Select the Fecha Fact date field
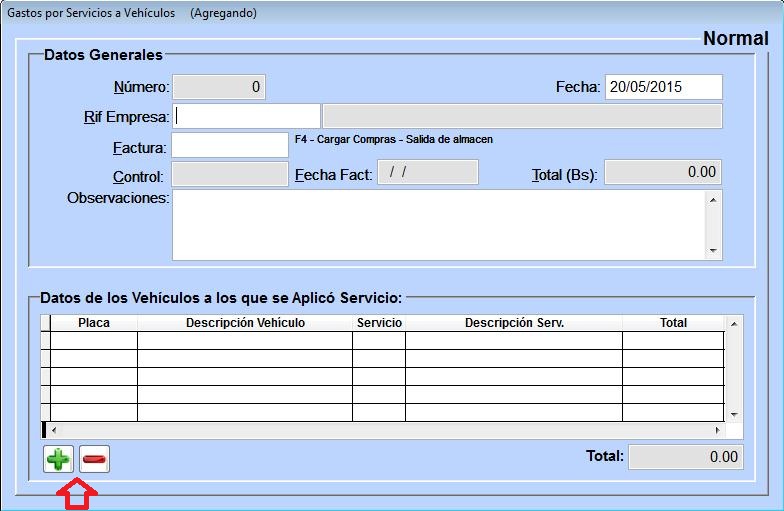Screen dimensions: 784x511 click(x=427, y=173)
